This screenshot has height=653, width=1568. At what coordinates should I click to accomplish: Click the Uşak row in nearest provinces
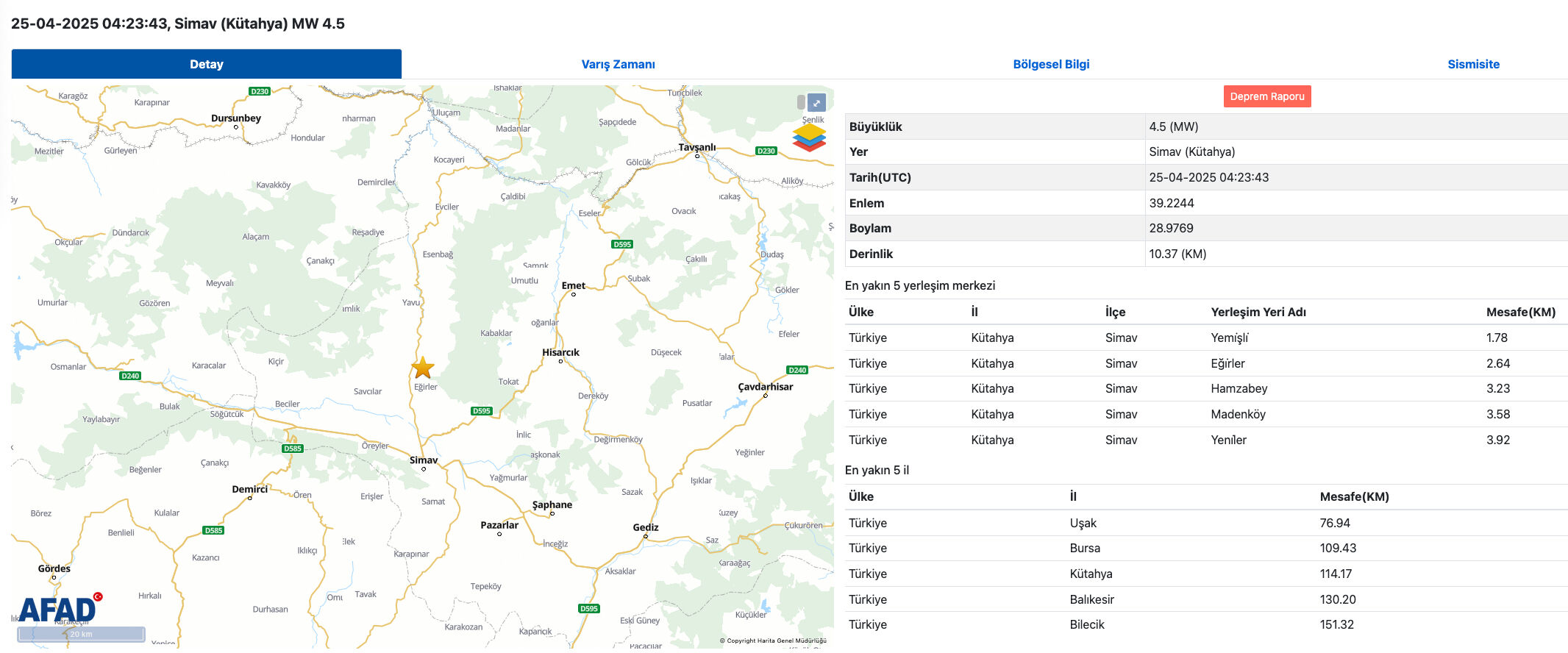[1206, 523]
